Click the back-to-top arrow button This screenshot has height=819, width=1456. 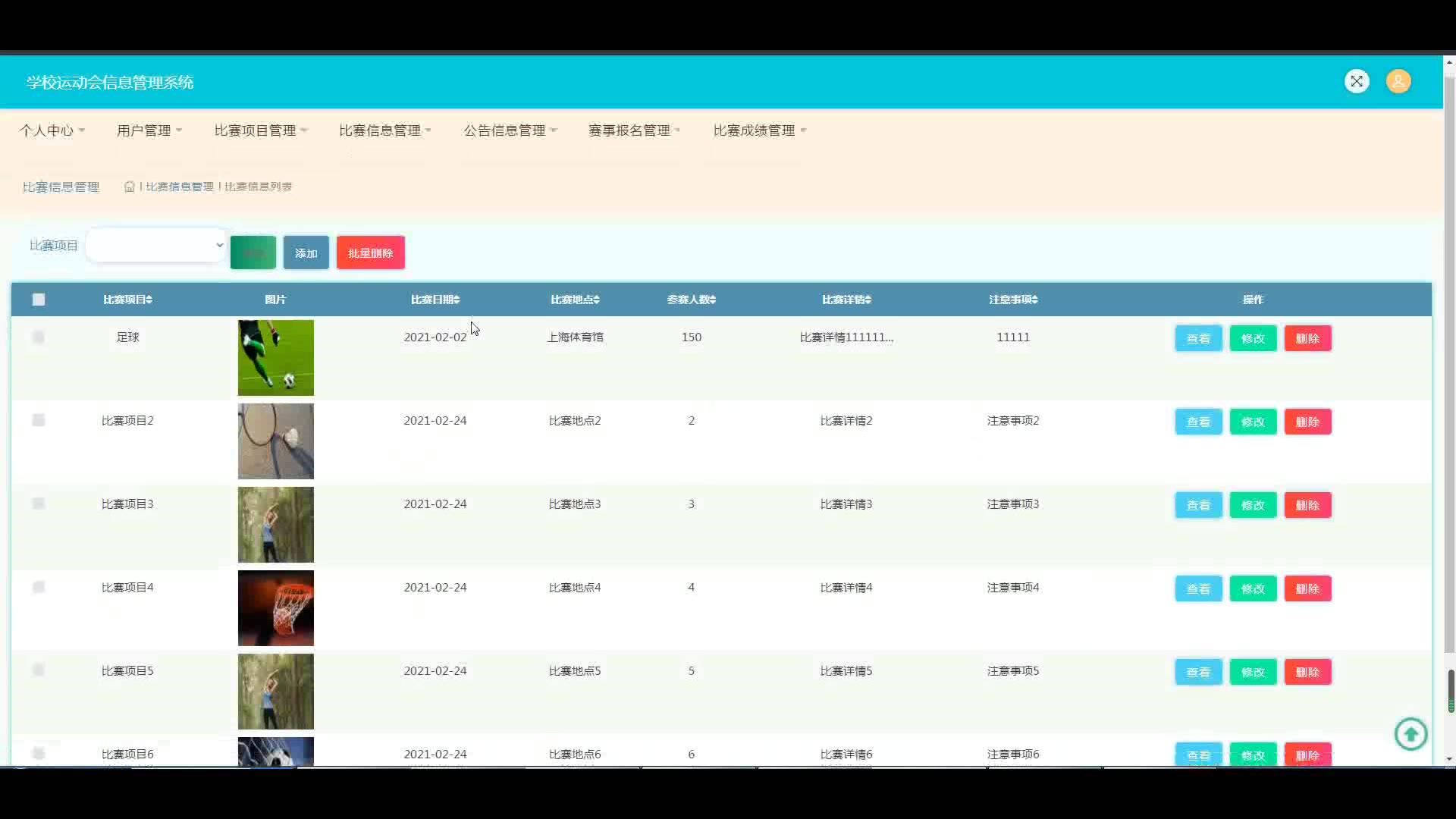pos(1410,734)
